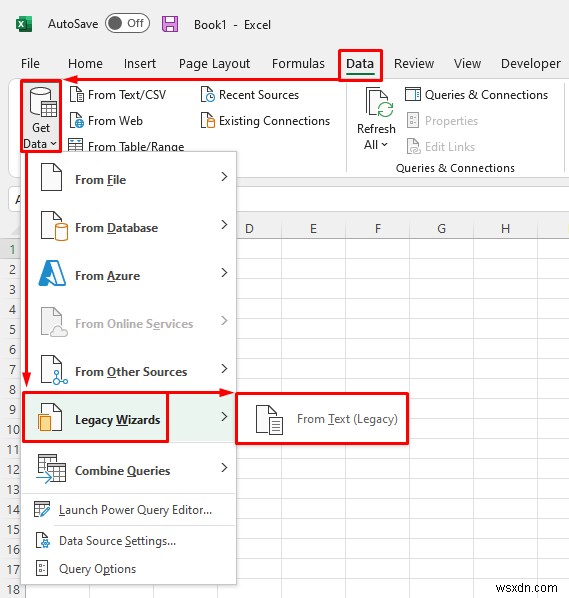Click the Query Options icon

42,568
